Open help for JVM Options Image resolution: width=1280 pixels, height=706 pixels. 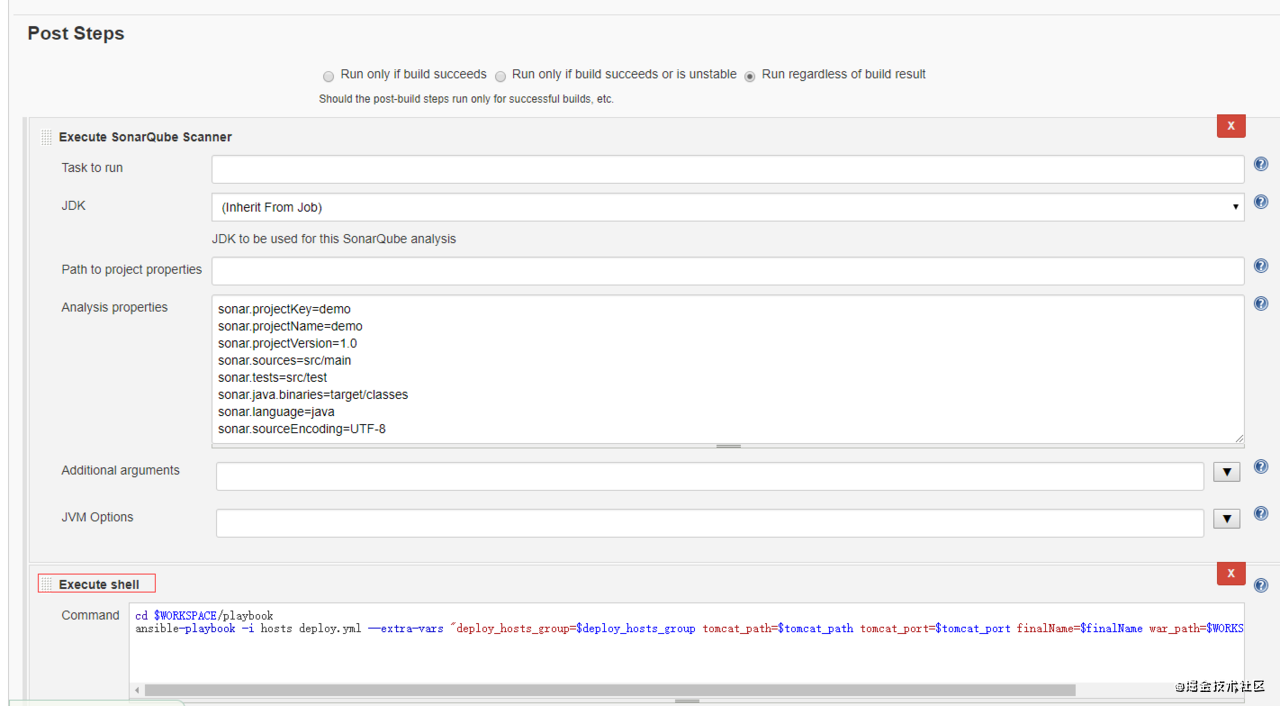[x=1261, y=514]
